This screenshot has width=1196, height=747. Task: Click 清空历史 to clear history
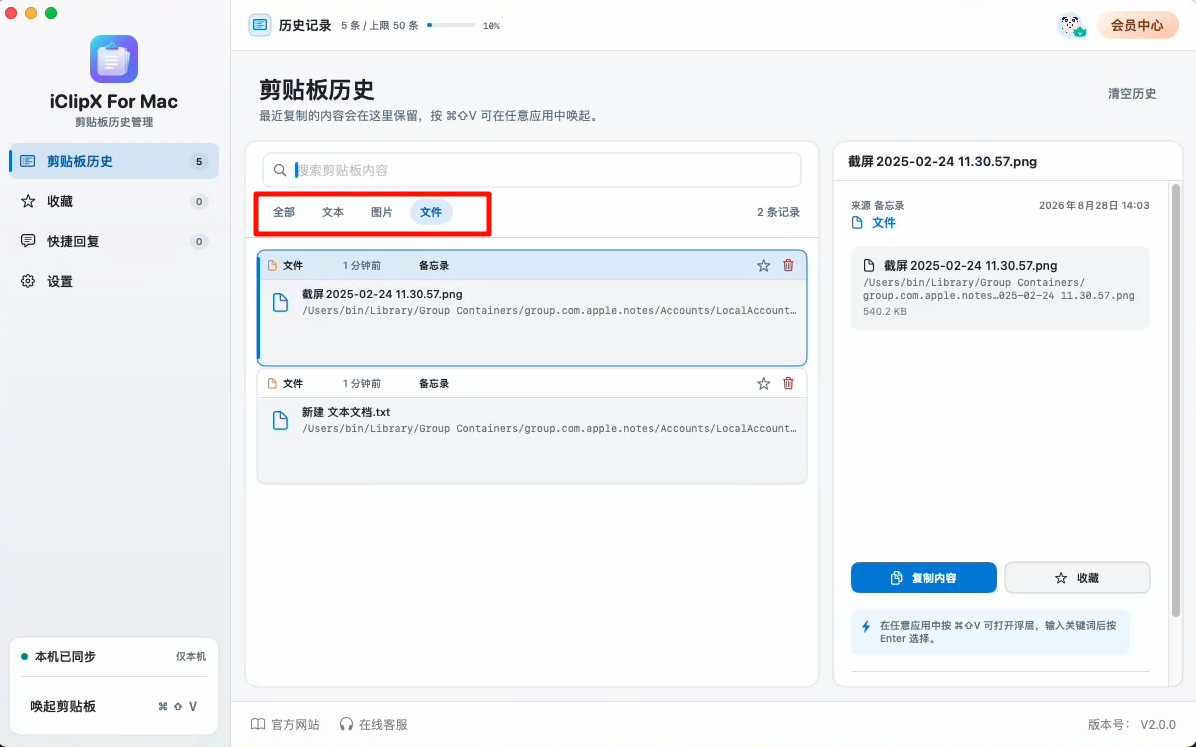(x=1132, y=94)
